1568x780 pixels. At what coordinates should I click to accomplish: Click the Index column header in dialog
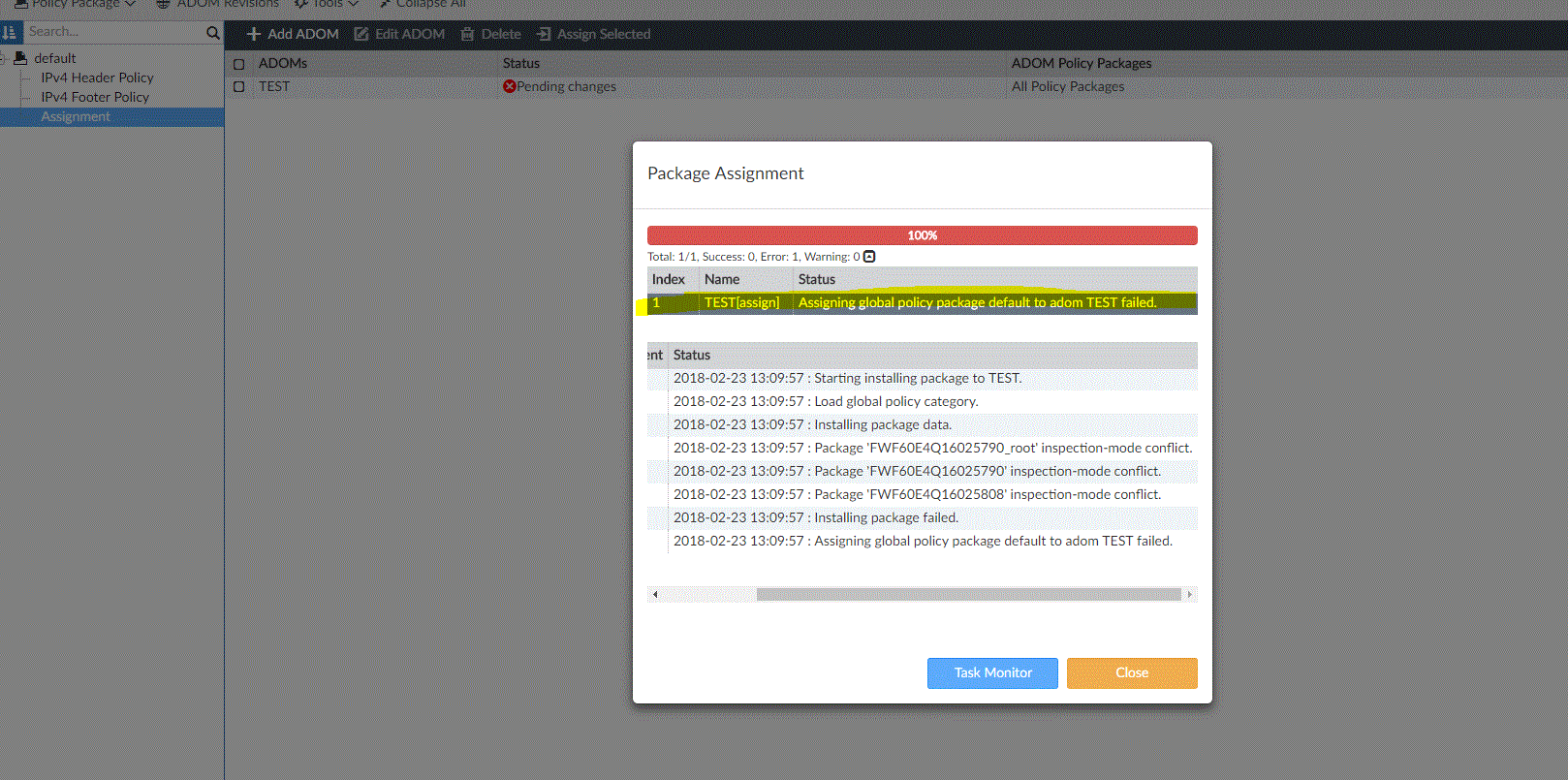669,279
